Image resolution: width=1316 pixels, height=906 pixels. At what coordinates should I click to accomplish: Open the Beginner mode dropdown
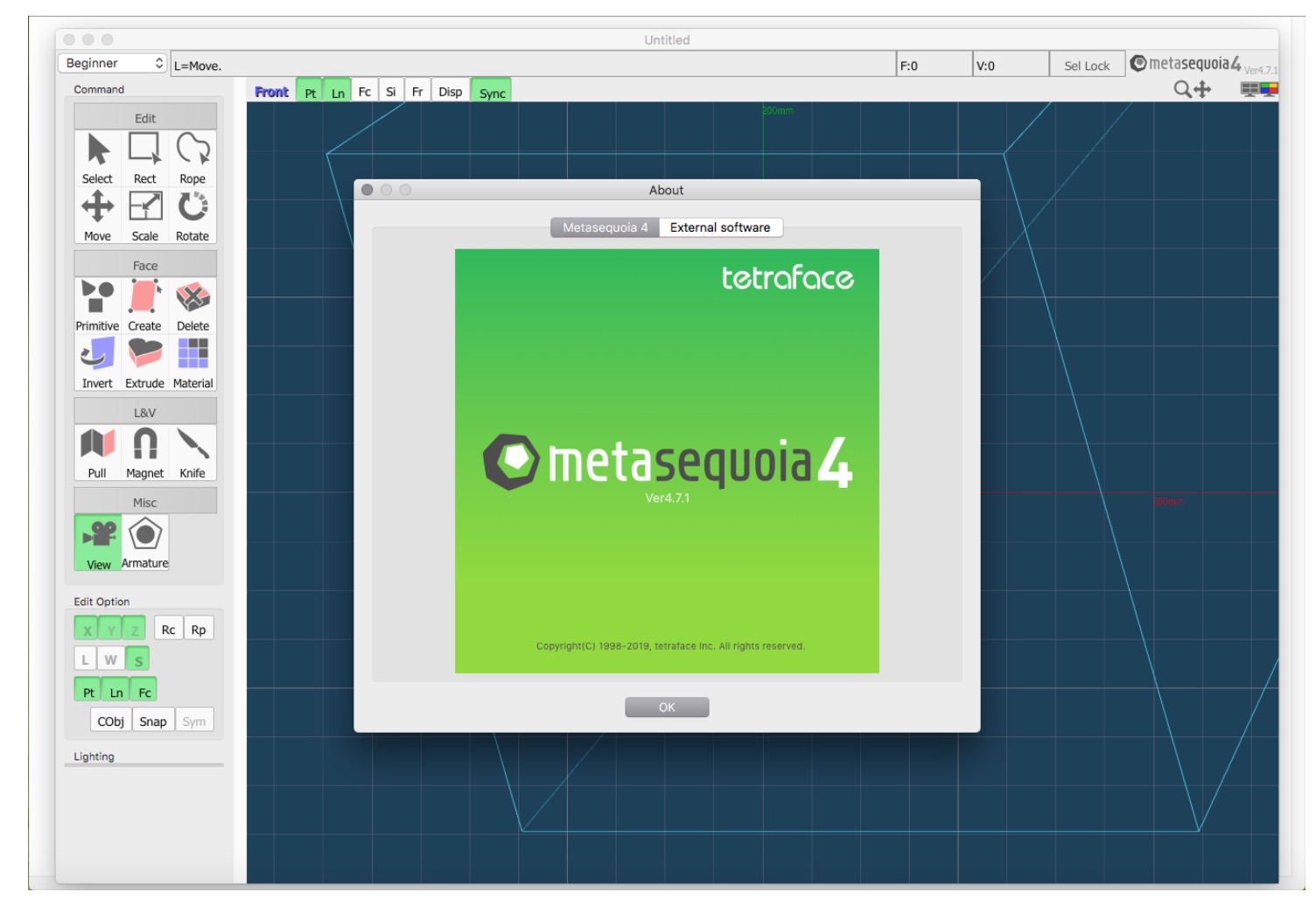pos(113,63)
